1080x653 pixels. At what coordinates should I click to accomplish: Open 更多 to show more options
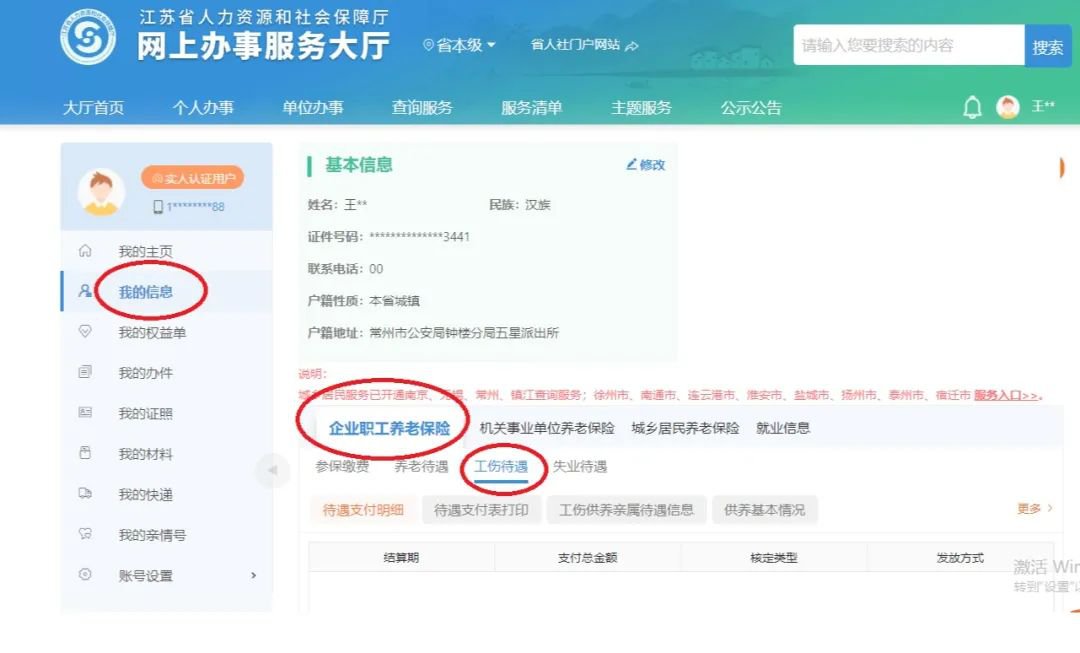[1034, 509]
